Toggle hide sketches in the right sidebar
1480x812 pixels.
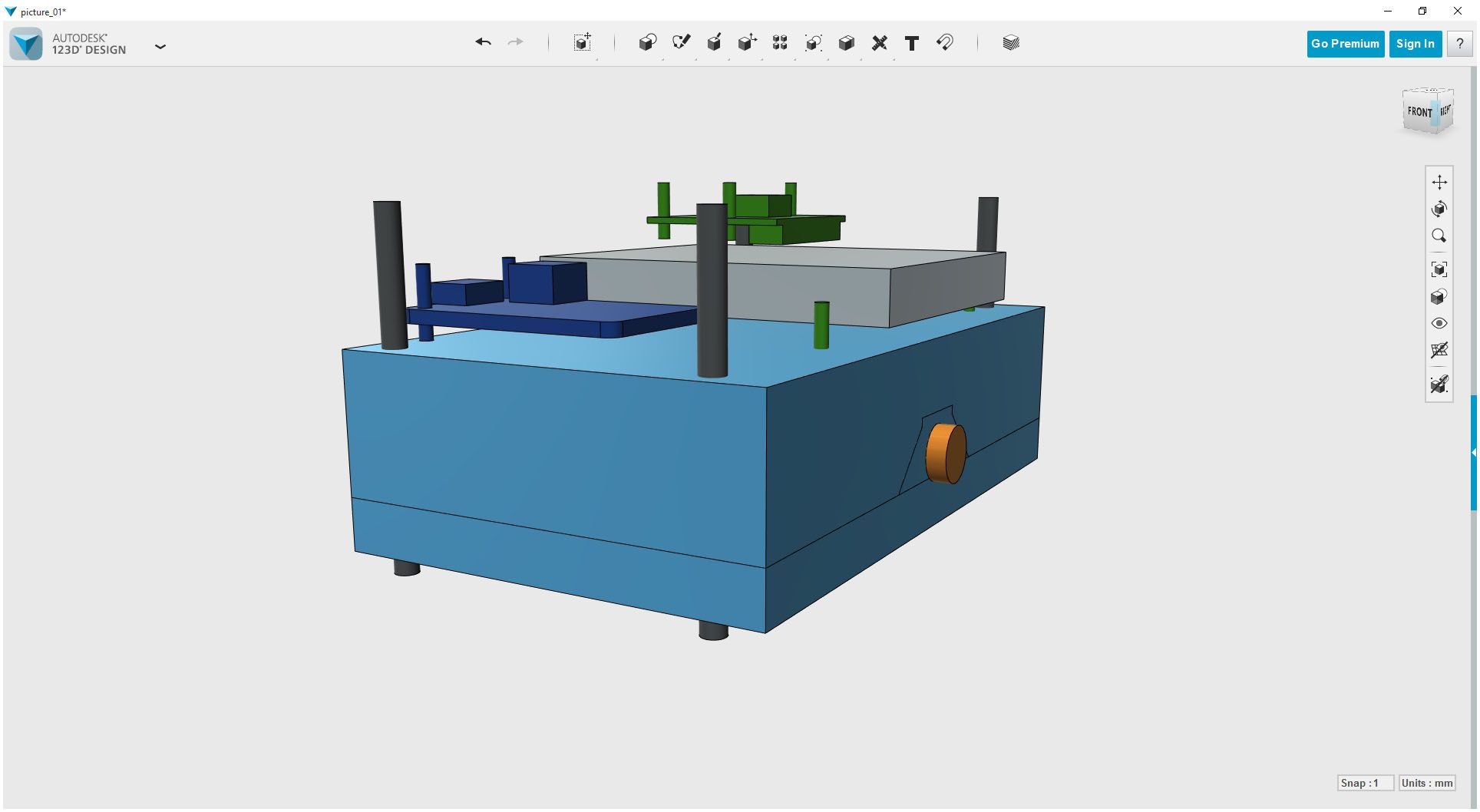pyautogui.click(x=1440, y=351)
